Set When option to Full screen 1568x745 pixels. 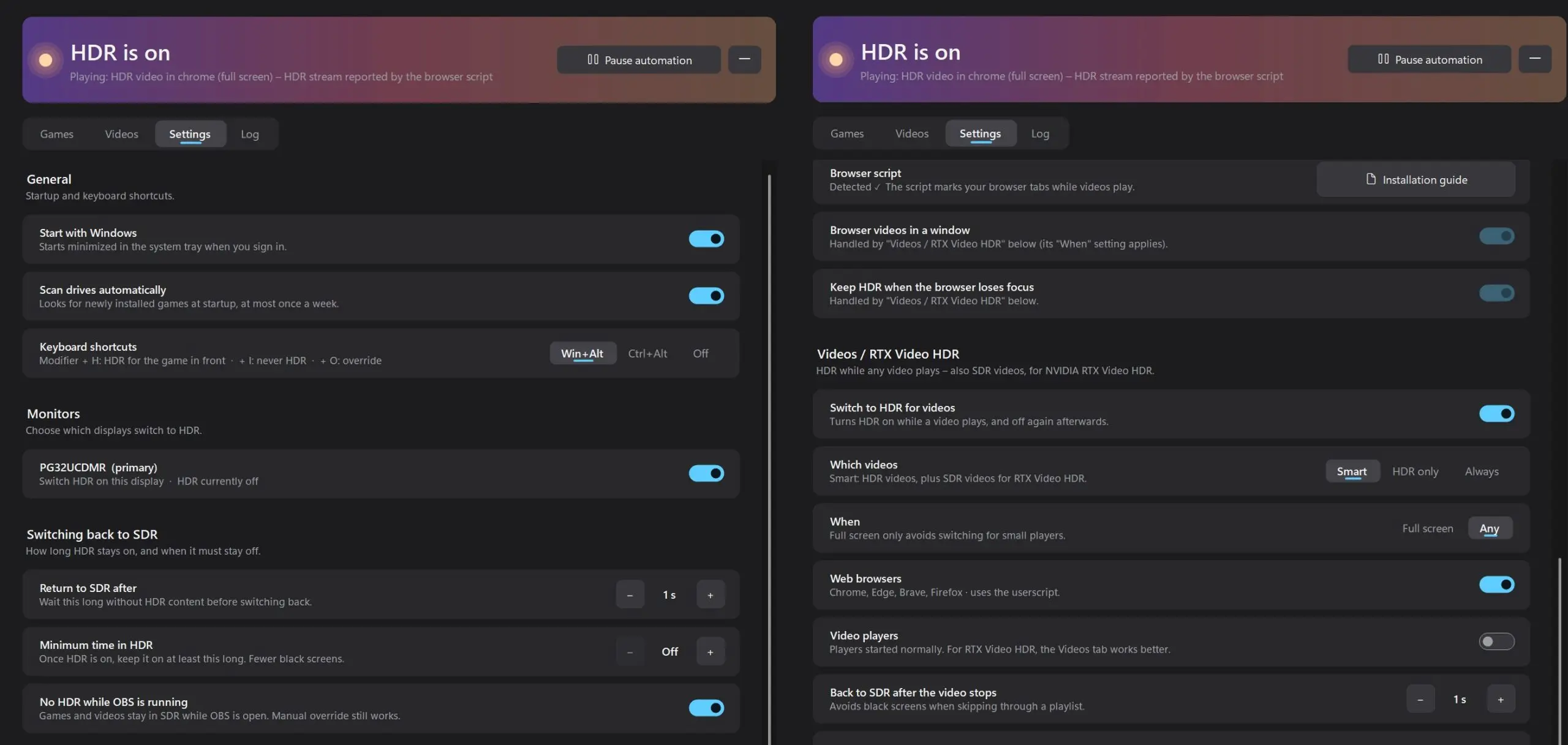1427,528
